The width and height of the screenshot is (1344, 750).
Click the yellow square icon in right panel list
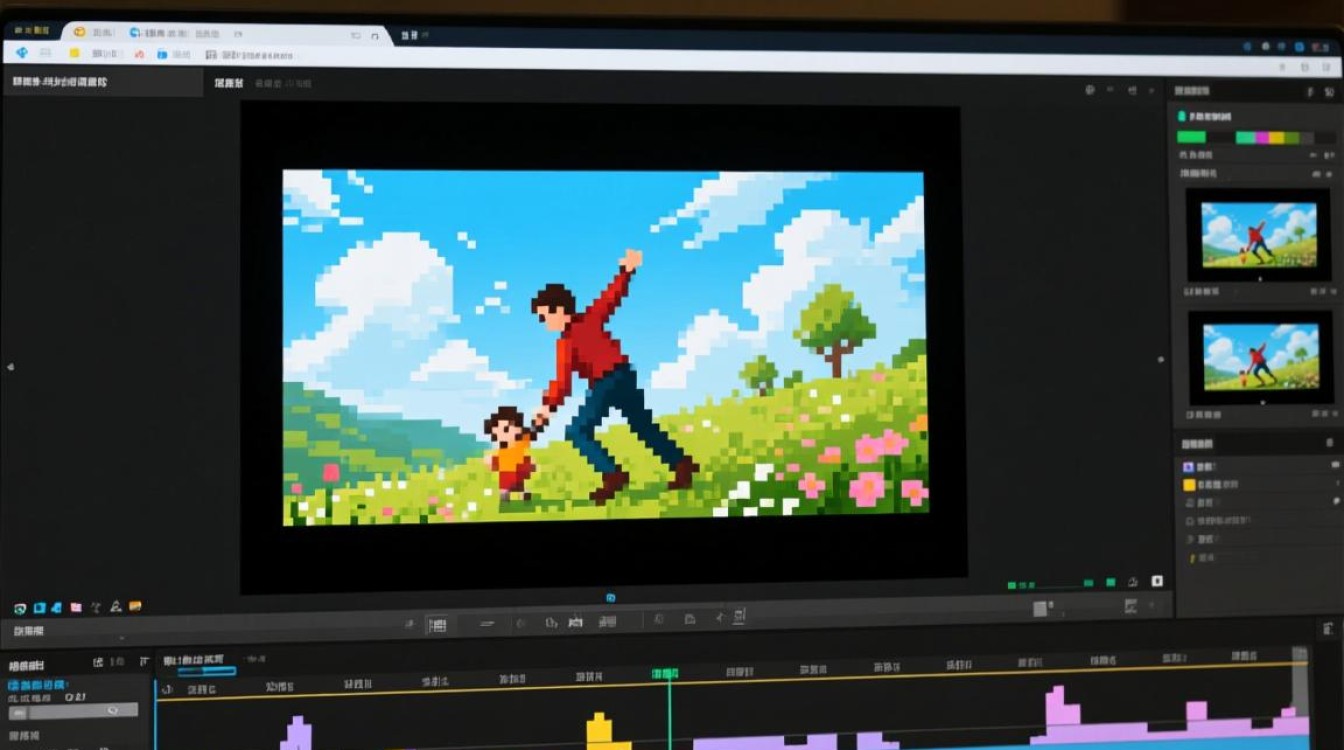(1189, 485)
